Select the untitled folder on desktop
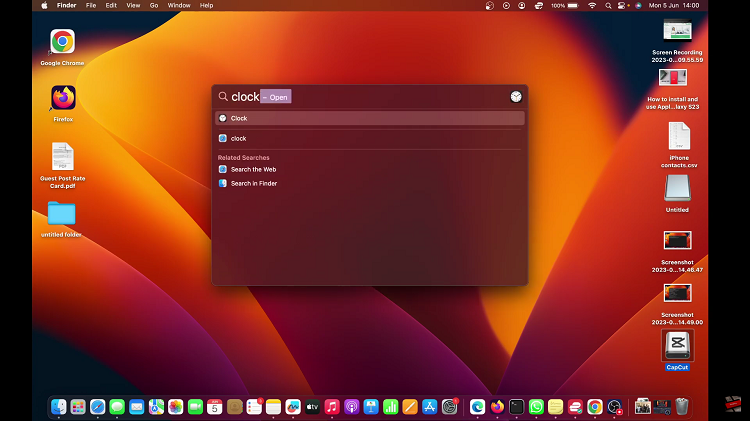Screen dimensions: 750x421 click(62, 213)
